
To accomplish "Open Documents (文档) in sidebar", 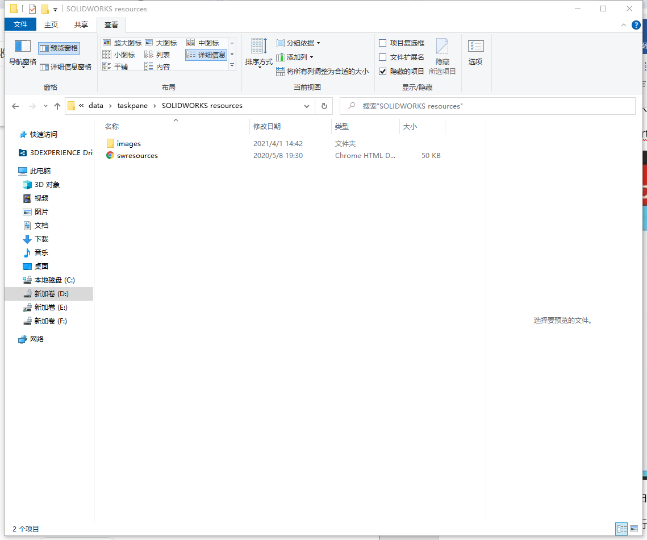I will [35, 225].
